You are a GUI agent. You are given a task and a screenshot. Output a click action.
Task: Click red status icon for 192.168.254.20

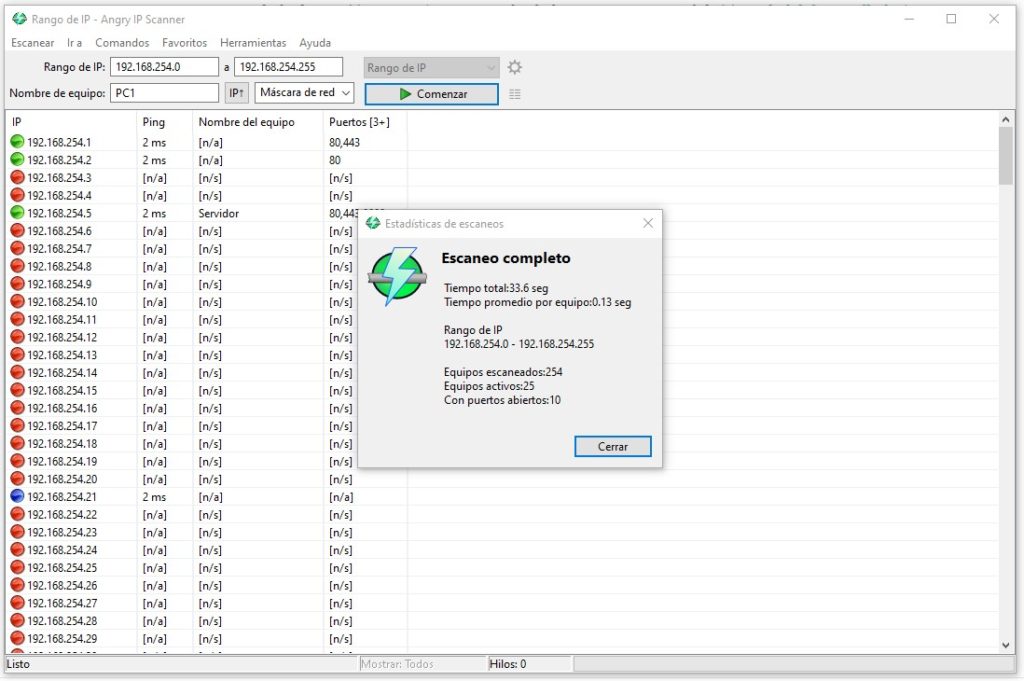(17, 479)
